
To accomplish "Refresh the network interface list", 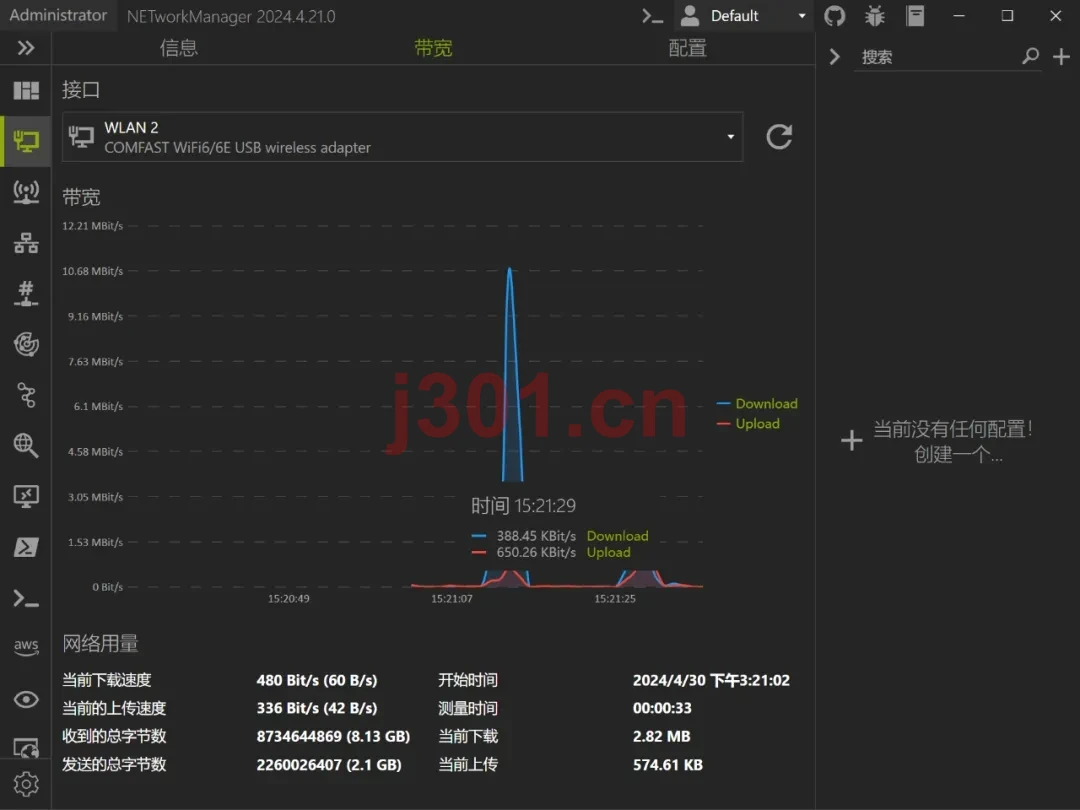I will click(779, 136).
